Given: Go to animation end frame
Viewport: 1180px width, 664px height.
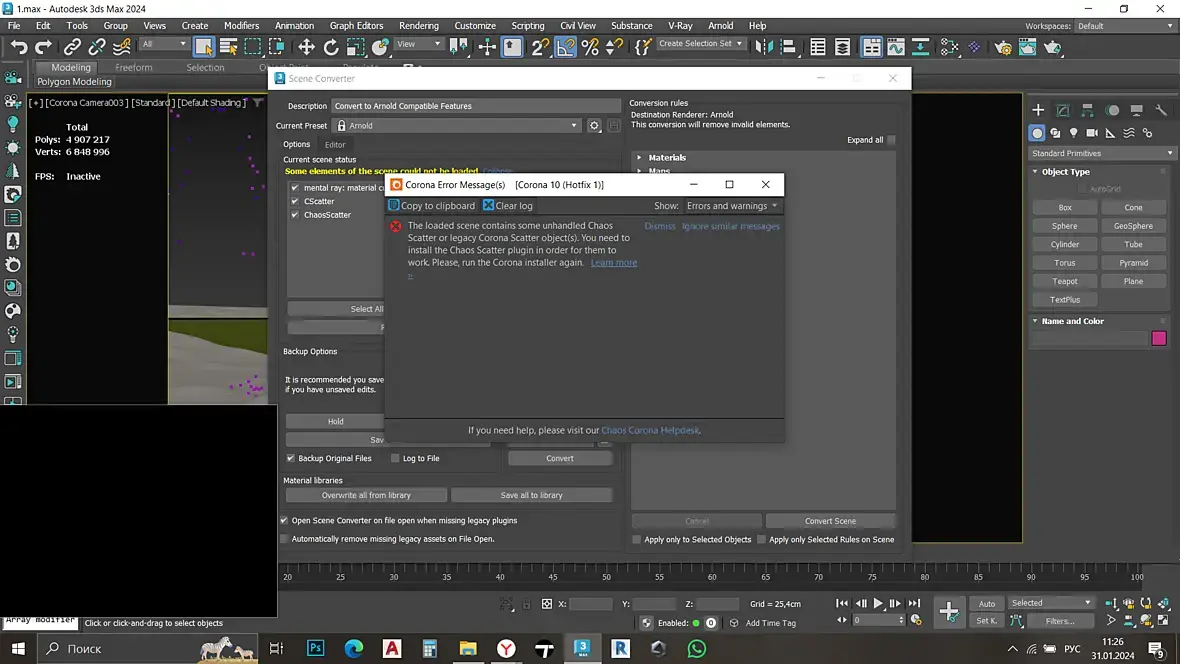Looking at the screenshot, I should 914,603.
